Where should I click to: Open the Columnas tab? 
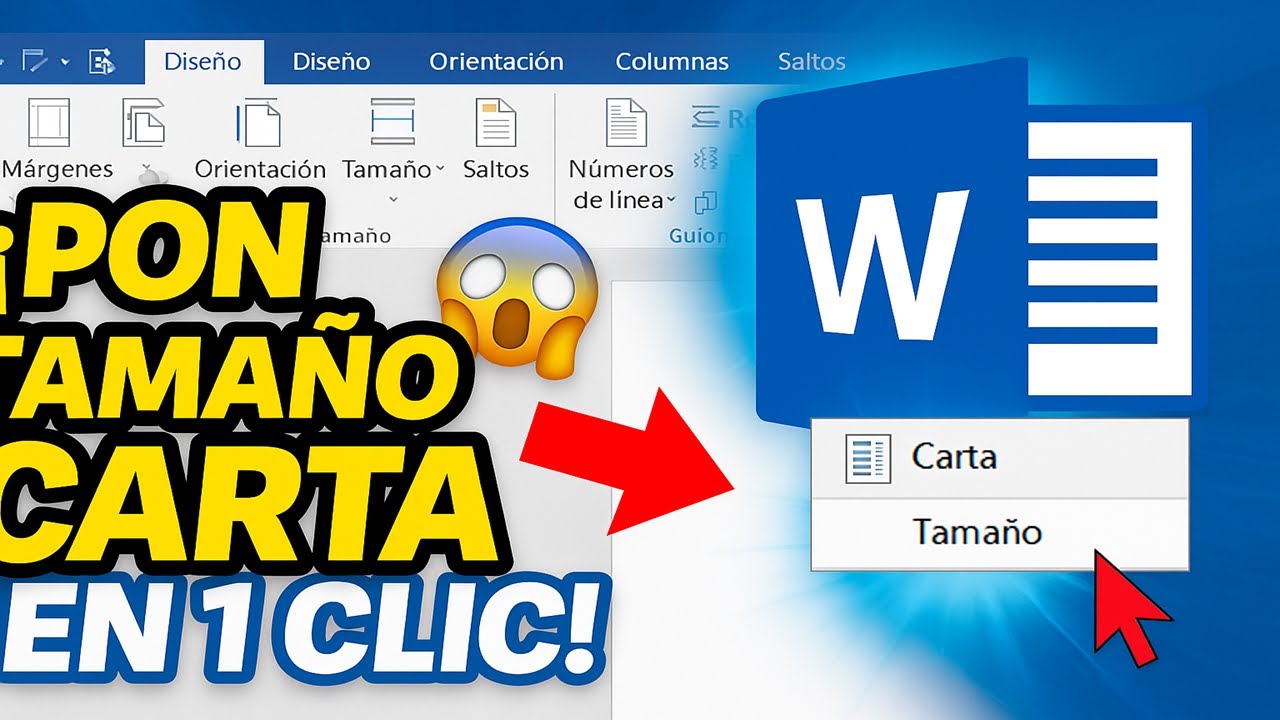coord(672,62)
